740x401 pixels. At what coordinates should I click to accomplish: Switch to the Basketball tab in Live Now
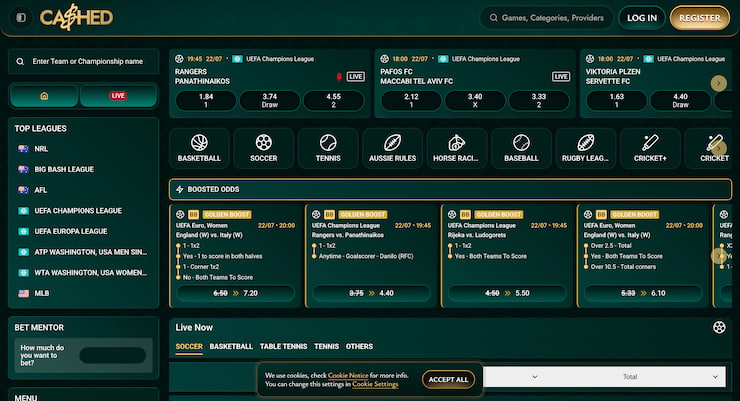click(x=231, y=346)
